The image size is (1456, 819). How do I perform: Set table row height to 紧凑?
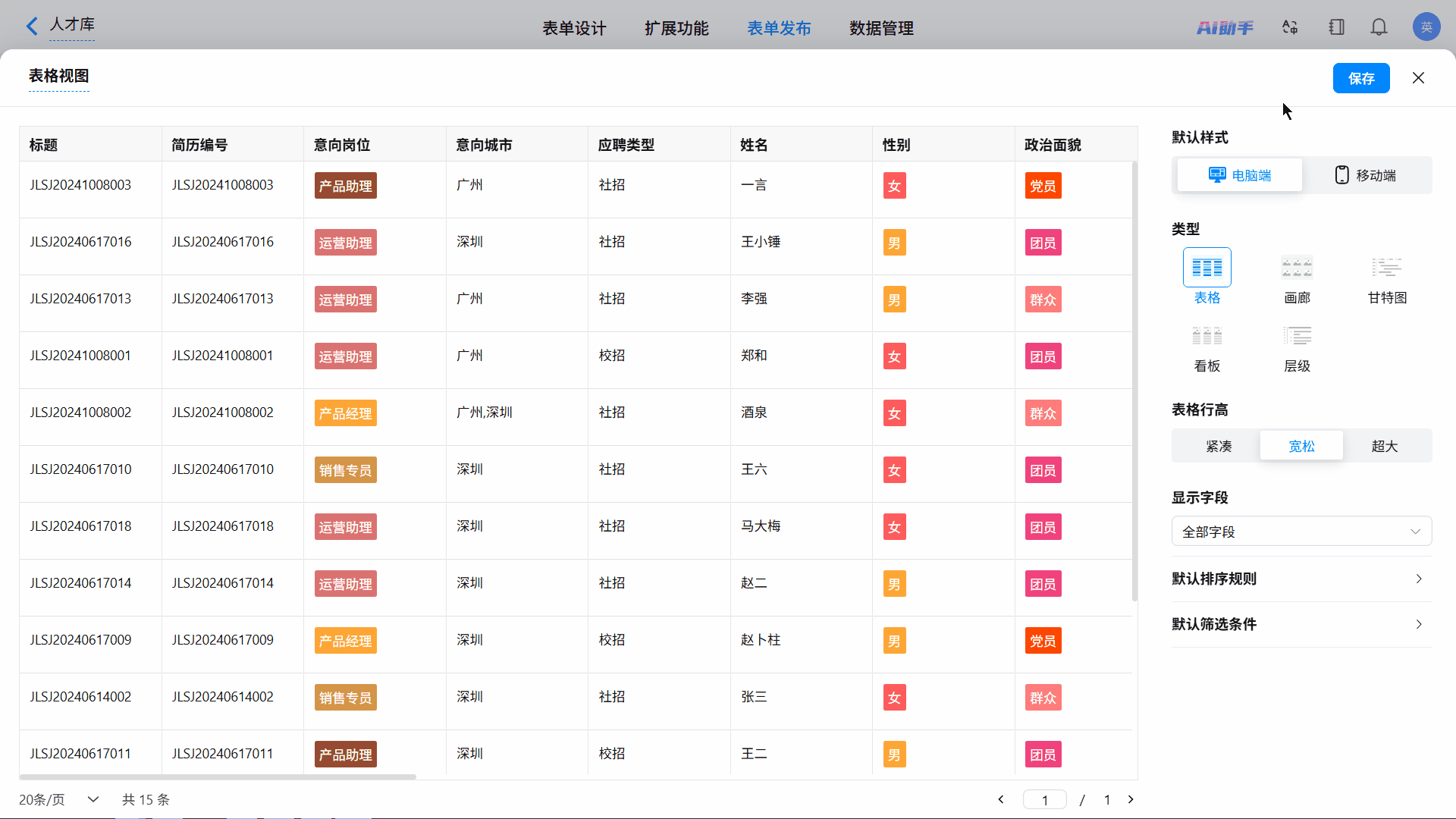point(1219,446)
